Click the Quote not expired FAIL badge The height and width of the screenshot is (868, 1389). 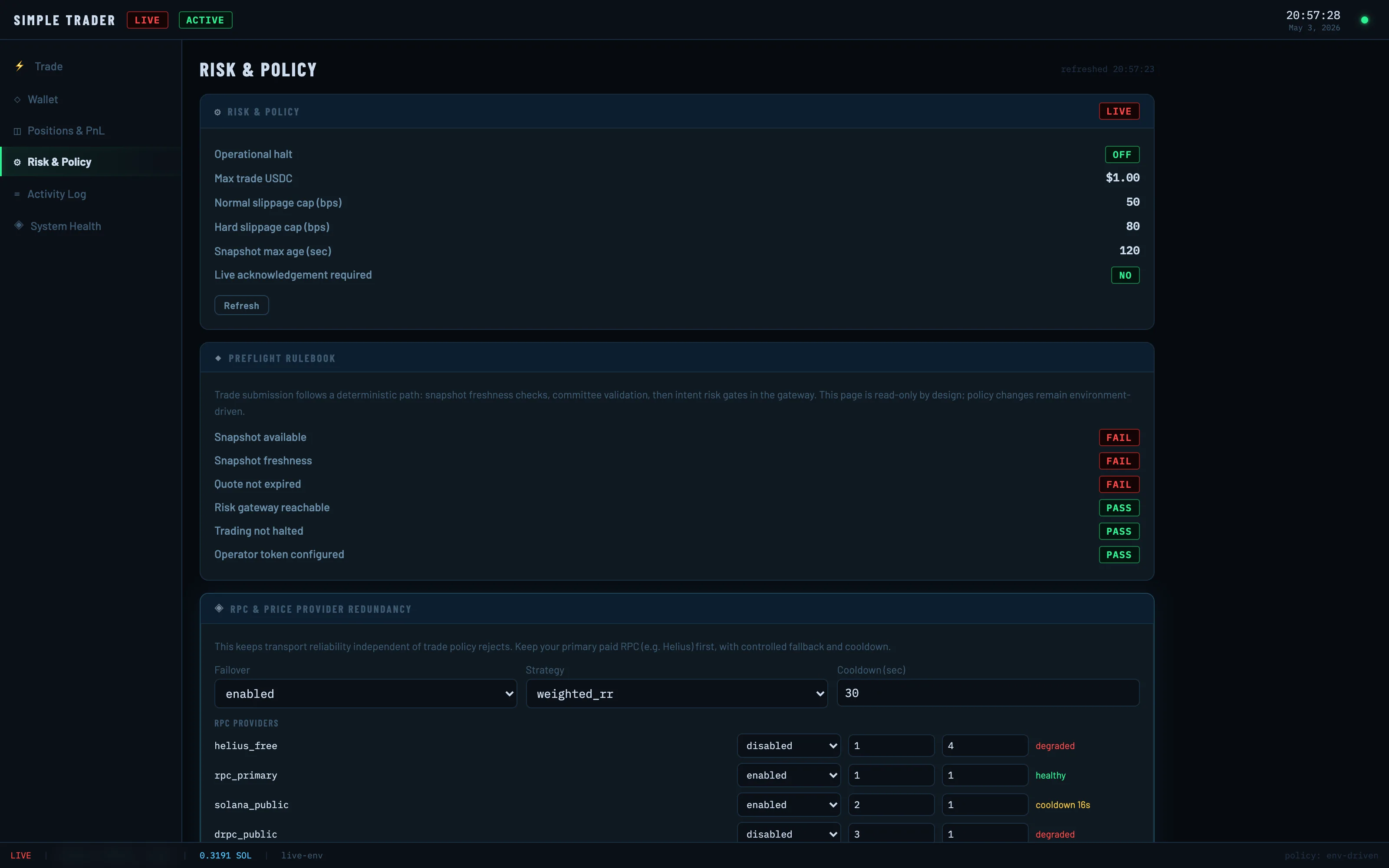coord(1119,484)
